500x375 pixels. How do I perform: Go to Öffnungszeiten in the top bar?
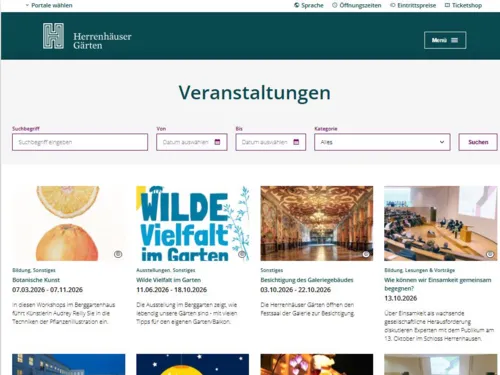(357, 5)
